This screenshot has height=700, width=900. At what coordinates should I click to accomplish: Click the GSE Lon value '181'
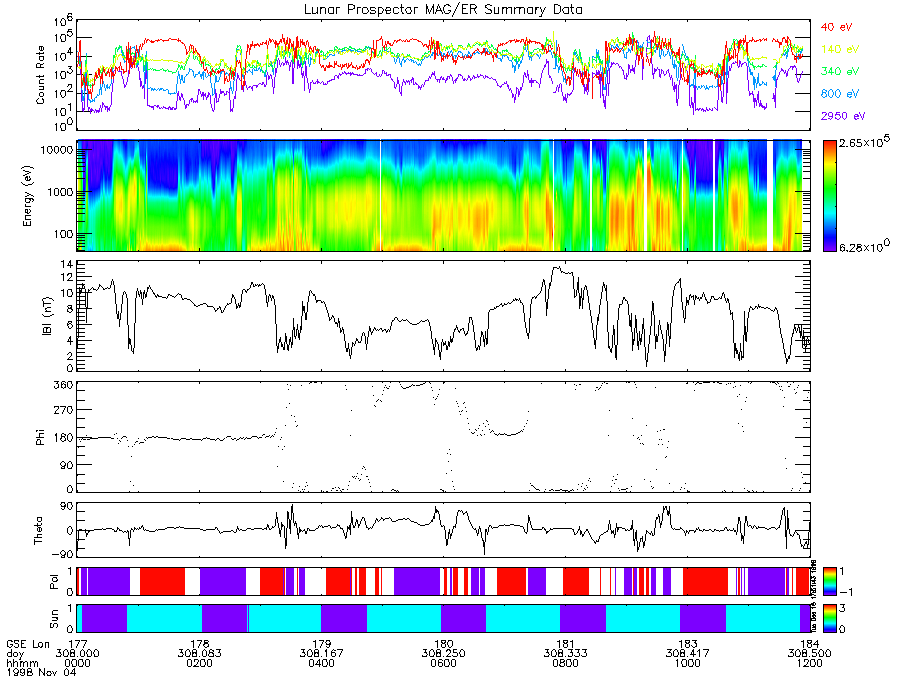coord(565,644)
